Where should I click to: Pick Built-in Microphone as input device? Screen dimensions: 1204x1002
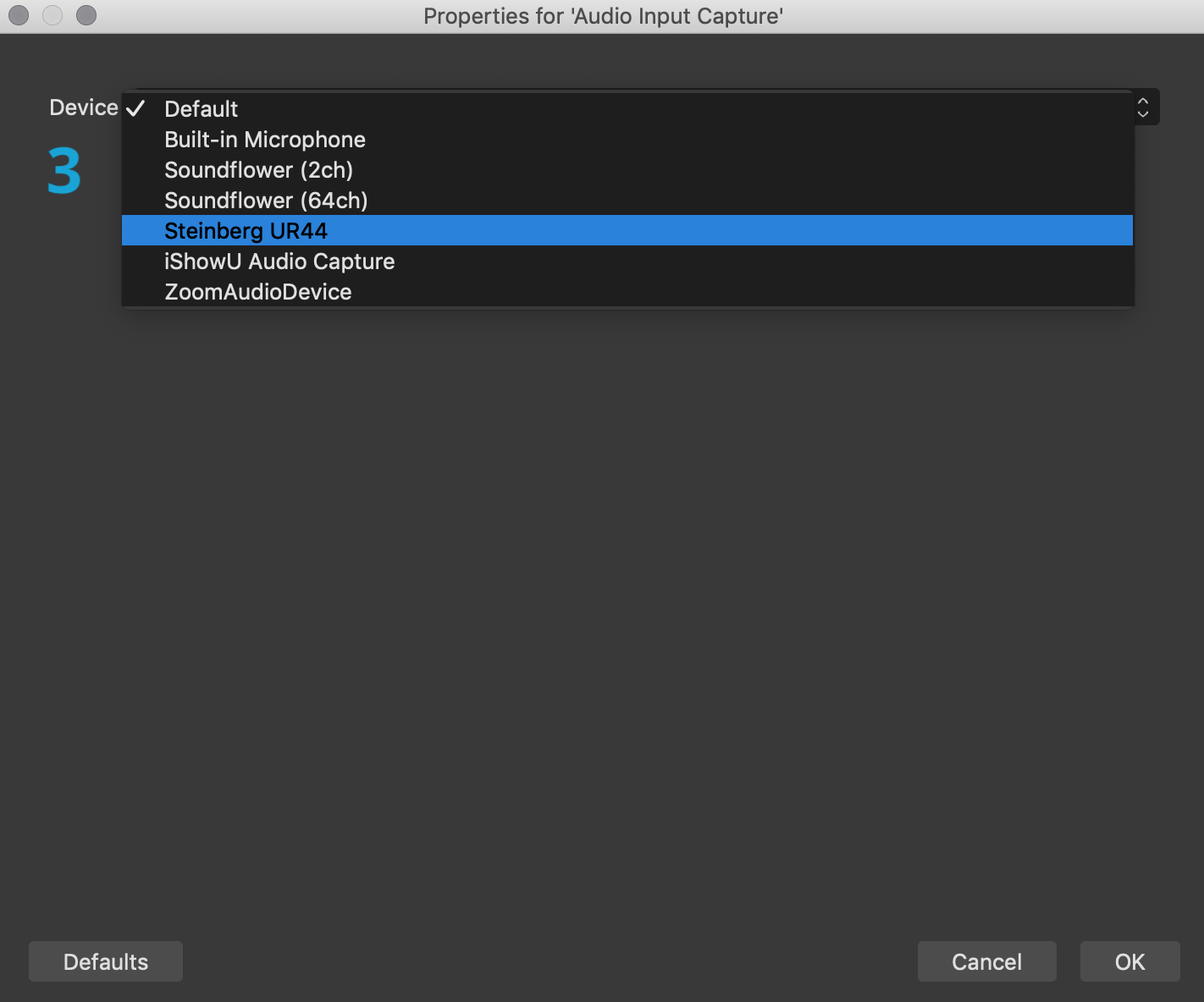click(265, 140)
